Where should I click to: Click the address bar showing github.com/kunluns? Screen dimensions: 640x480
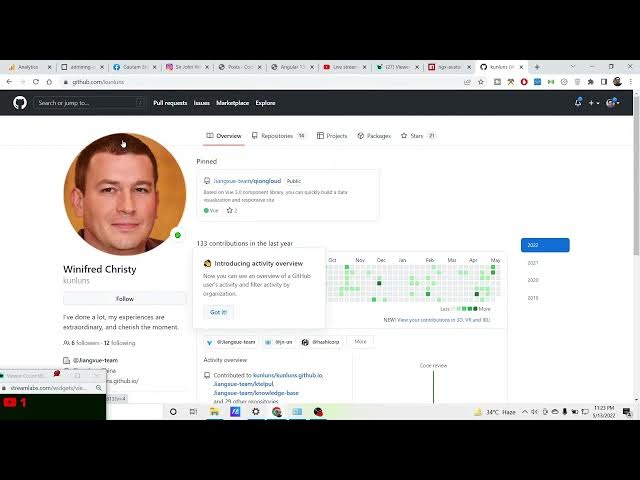point(261,82)
